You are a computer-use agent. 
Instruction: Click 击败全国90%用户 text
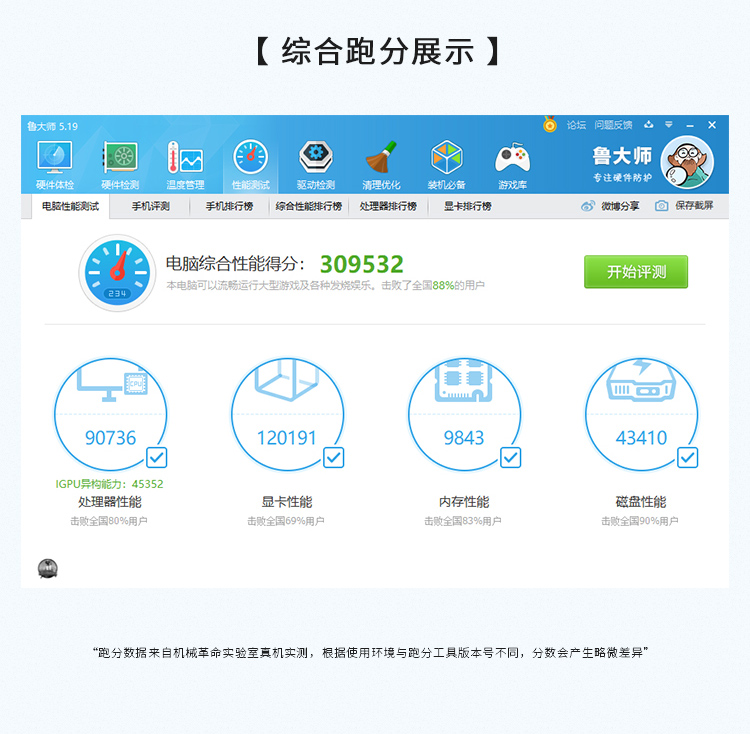coord(640,521)
